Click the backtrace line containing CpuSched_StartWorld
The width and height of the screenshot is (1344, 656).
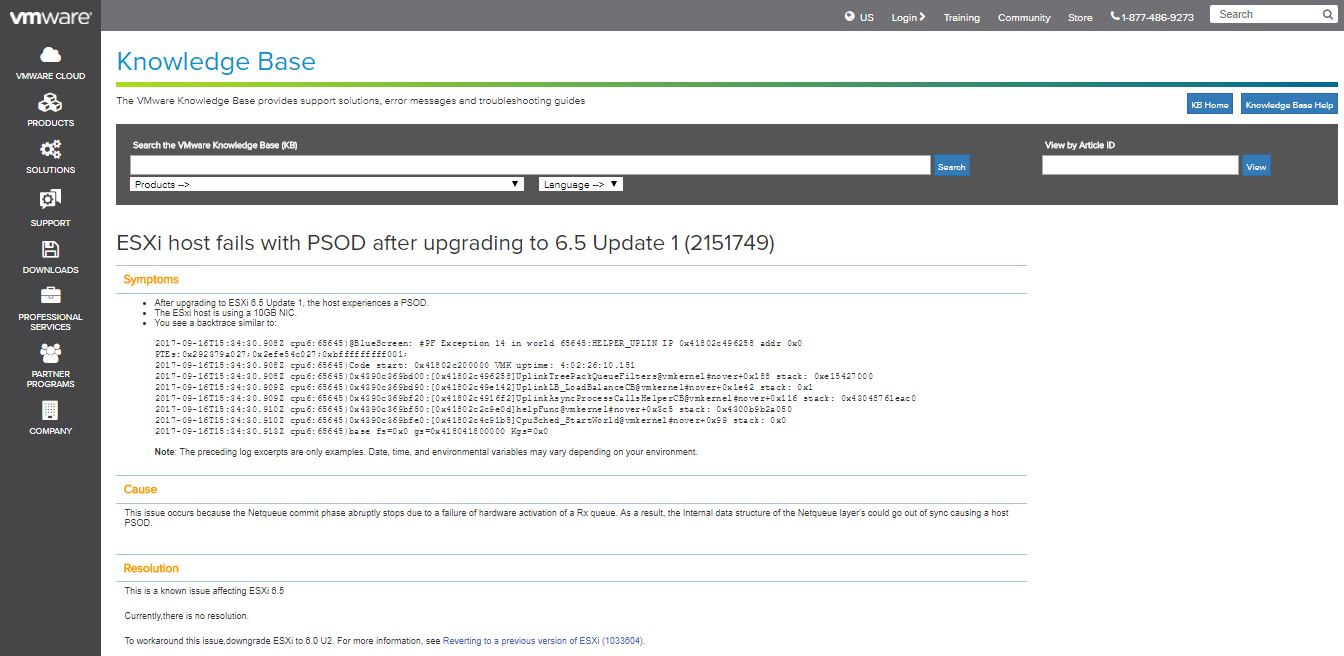pyautogui.click(x=470, y=420)
